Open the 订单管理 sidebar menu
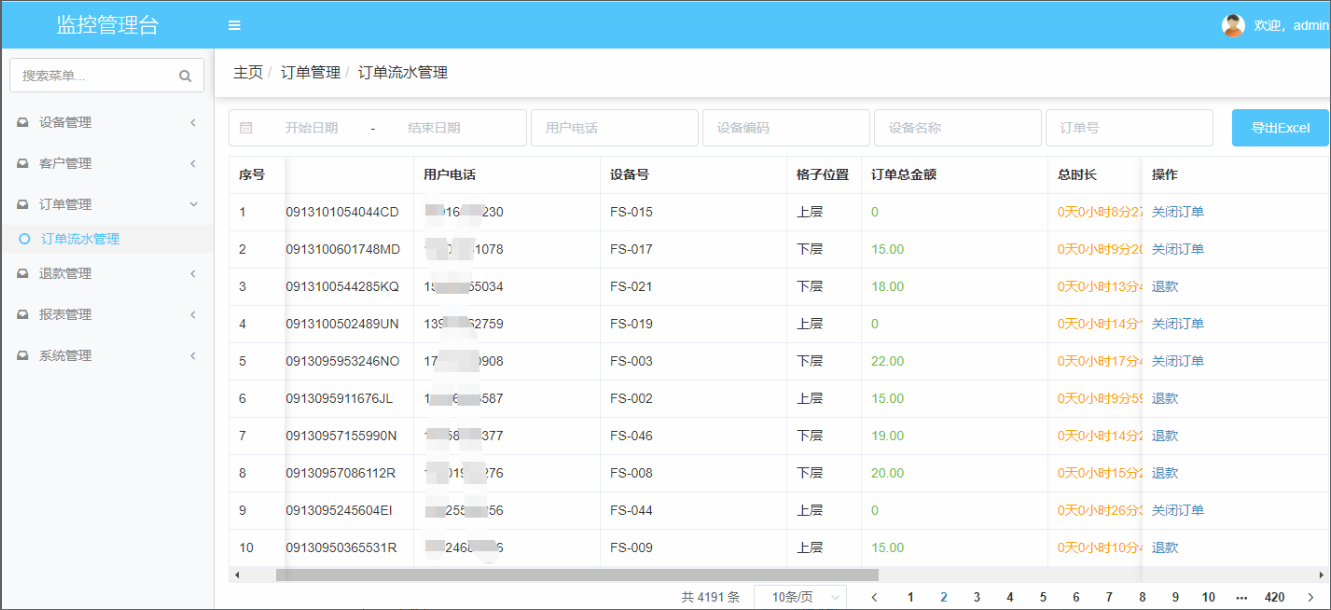This screenshot has width=1331, height=610. [x=107, y=205]
